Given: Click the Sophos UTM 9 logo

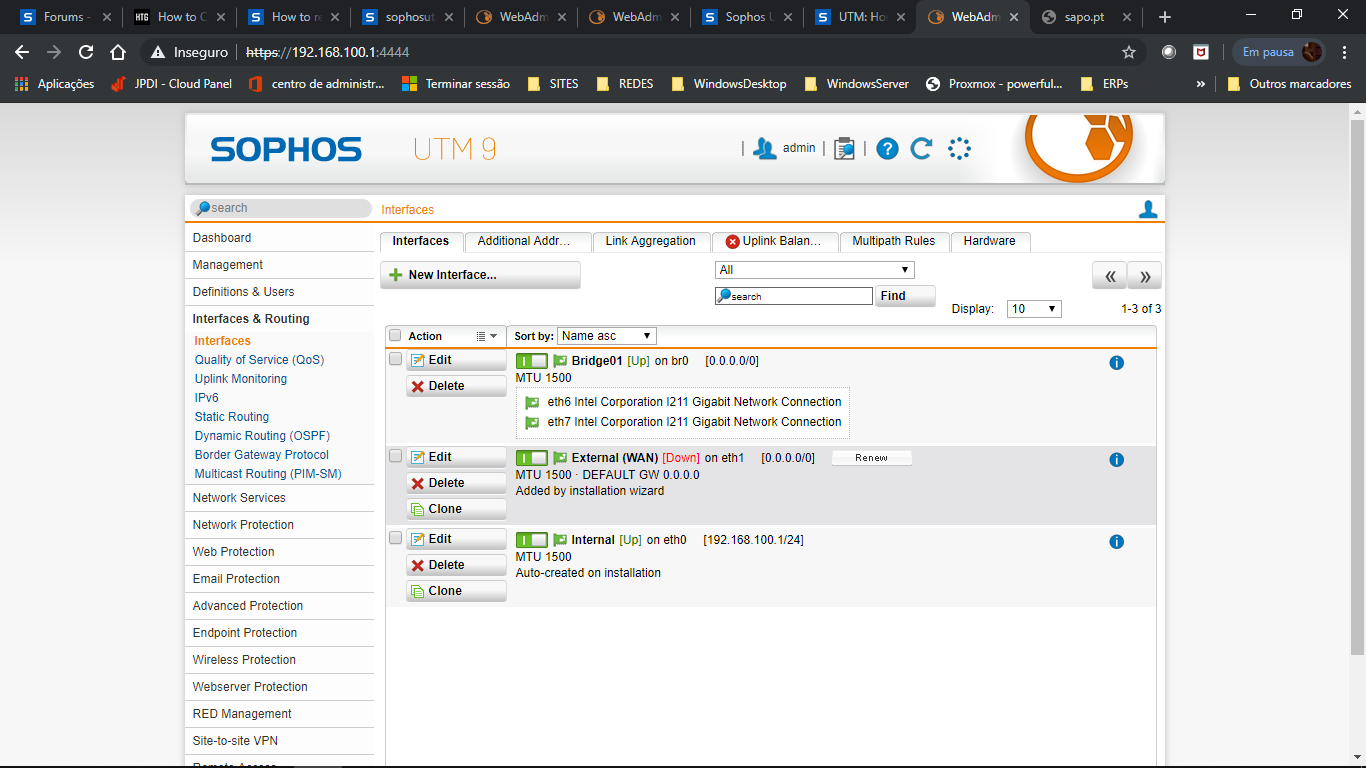Looking at the screenshot, I should (353, 149).
